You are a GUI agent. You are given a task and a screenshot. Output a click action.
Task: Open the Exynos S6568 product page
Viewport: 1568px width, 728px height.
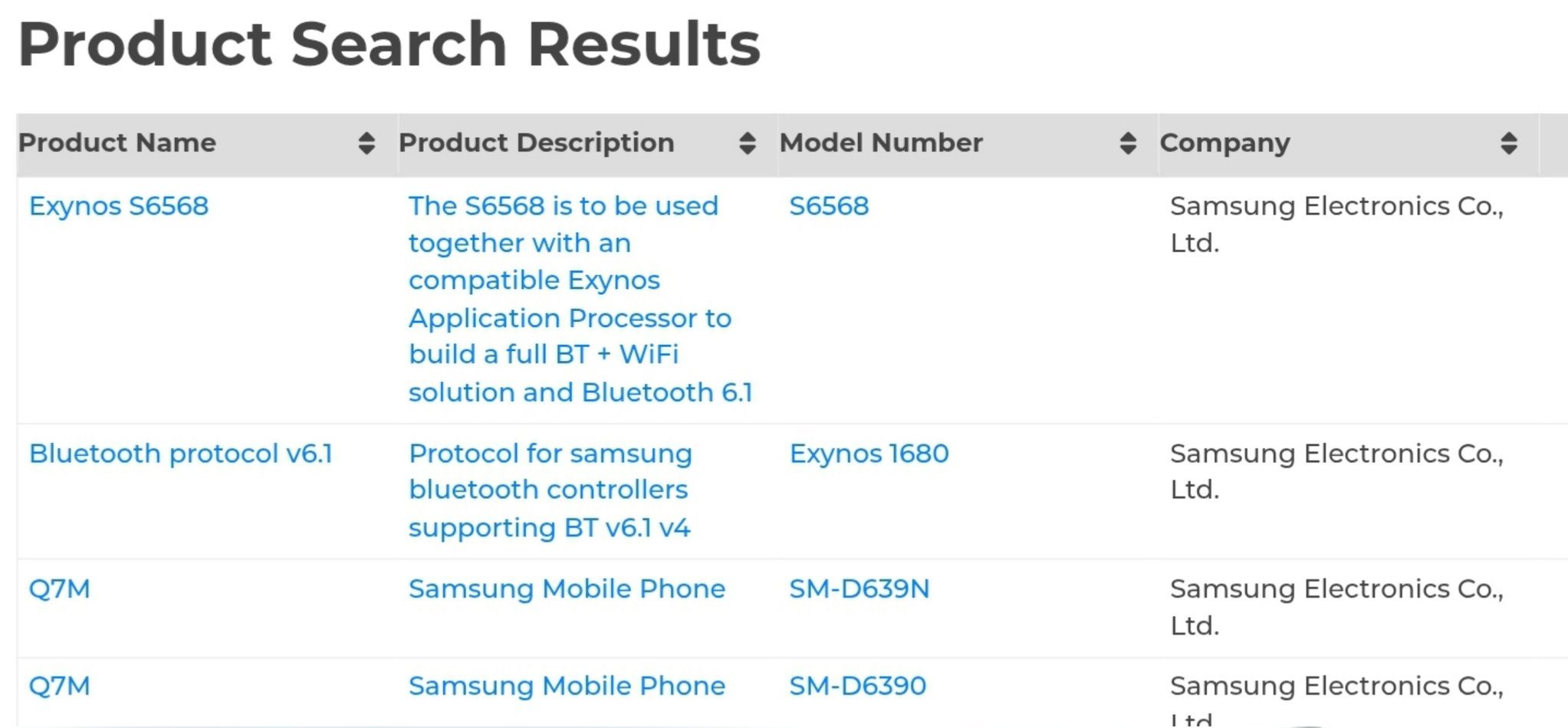(x=117, y=205)
